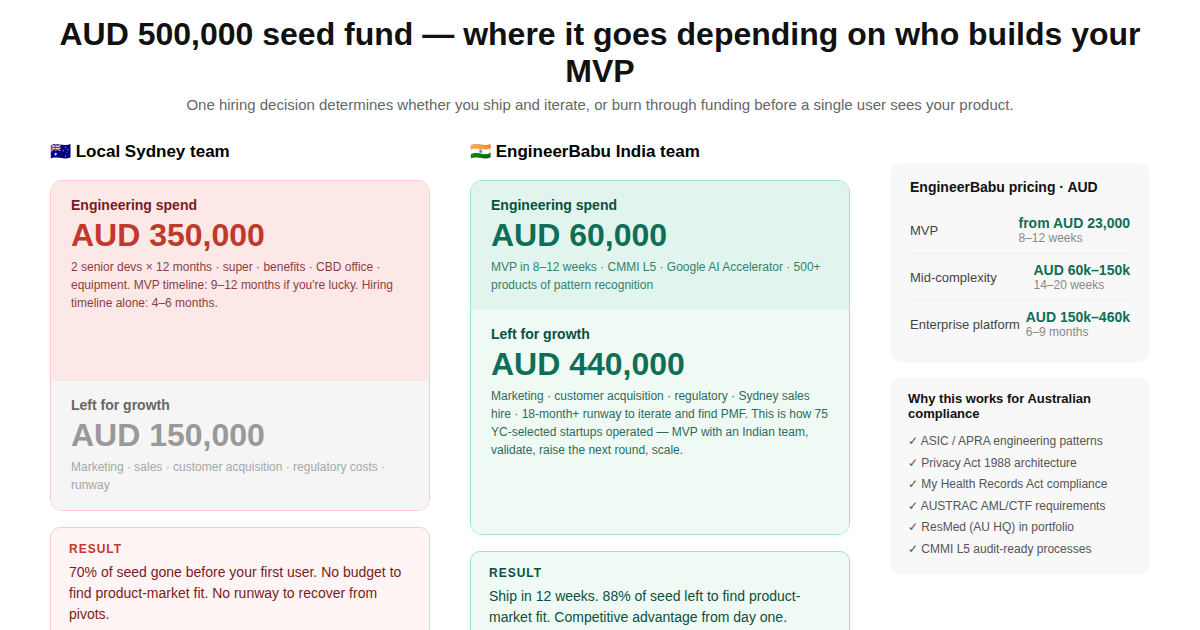Viewport: 1200px width, 630px height.
Task: Click 'Engineering spend' label in red card
Action: click(134, 205)
